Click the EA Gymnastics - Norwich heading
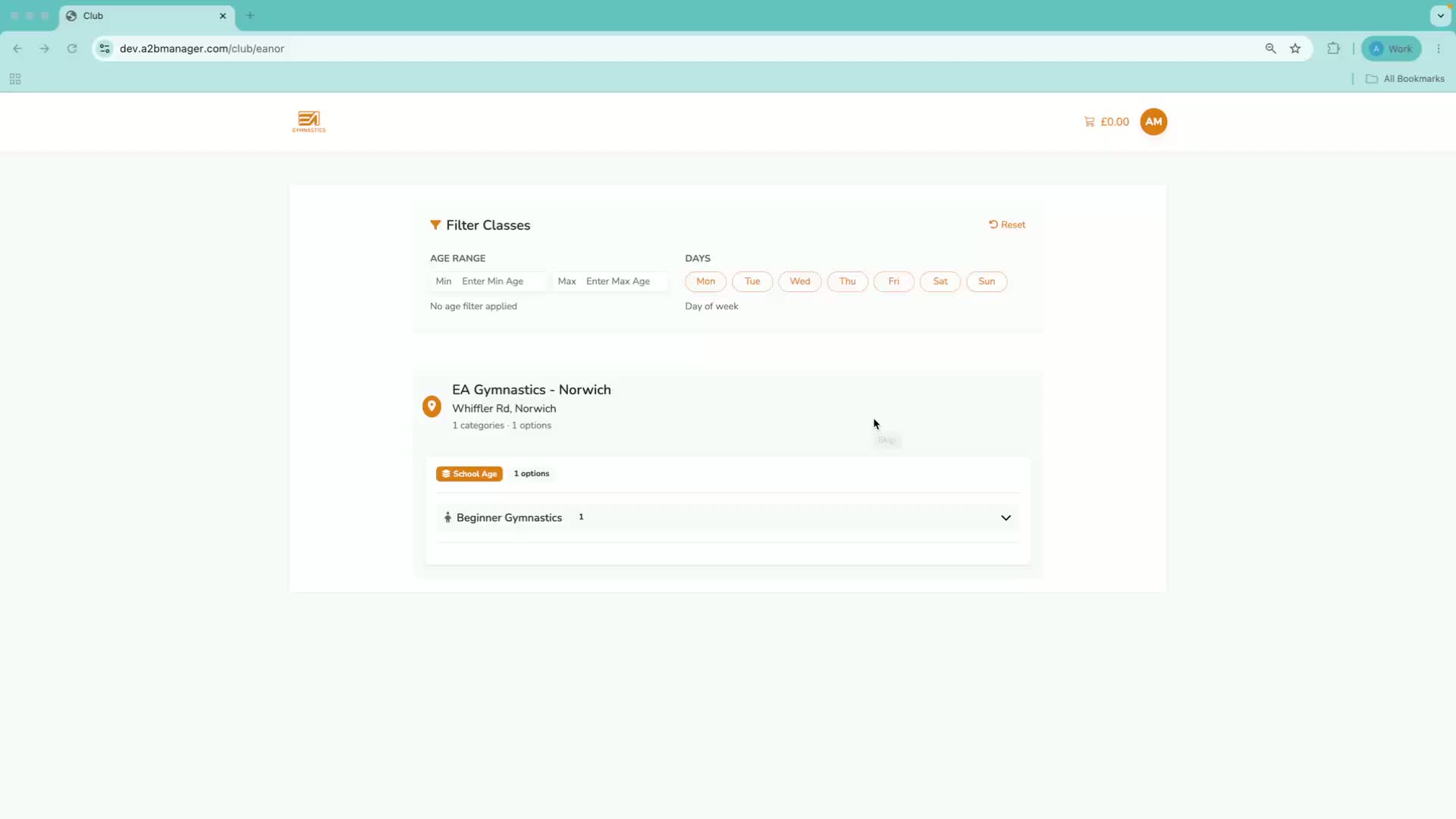Image resolution: width=1456 pixels, height=819 pixels. click(x=532, y=390)
